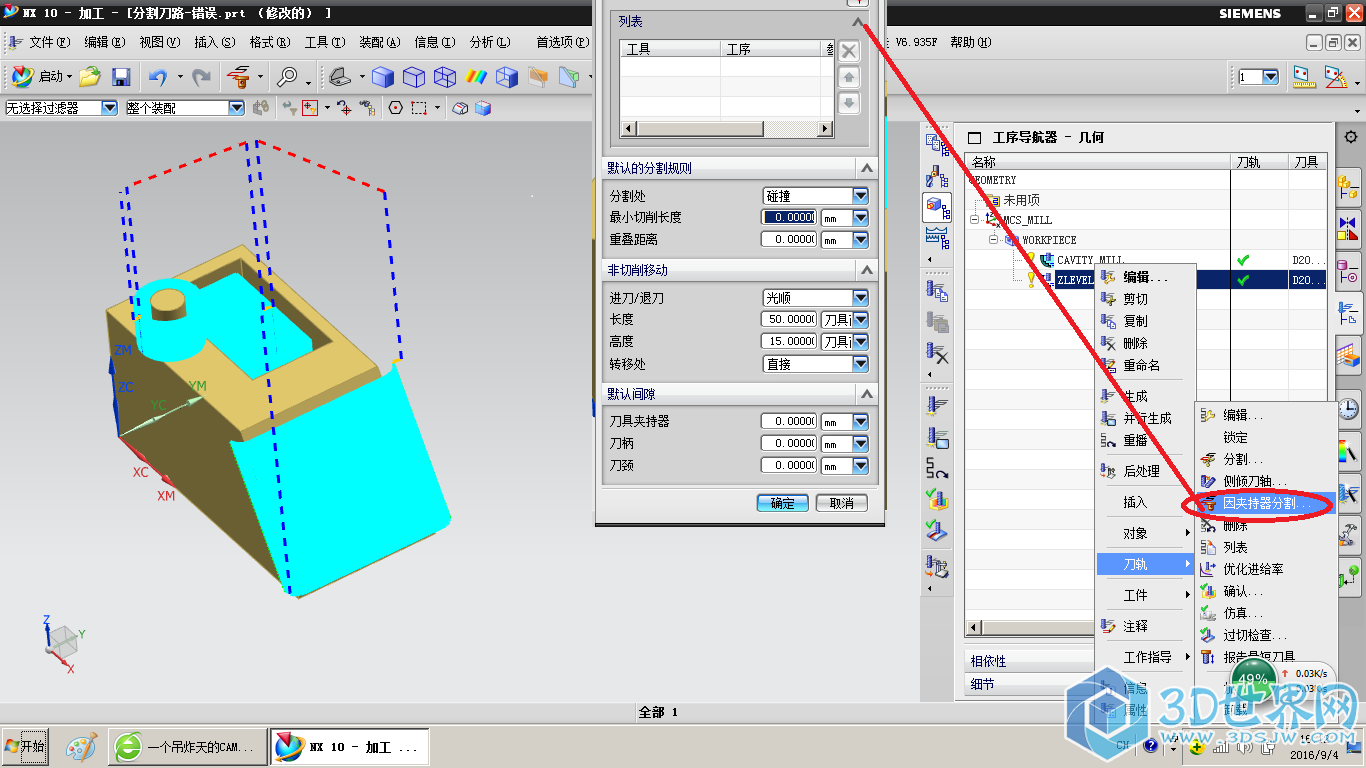Select 重命名 in the context menu

click(x=1141, y=365)
